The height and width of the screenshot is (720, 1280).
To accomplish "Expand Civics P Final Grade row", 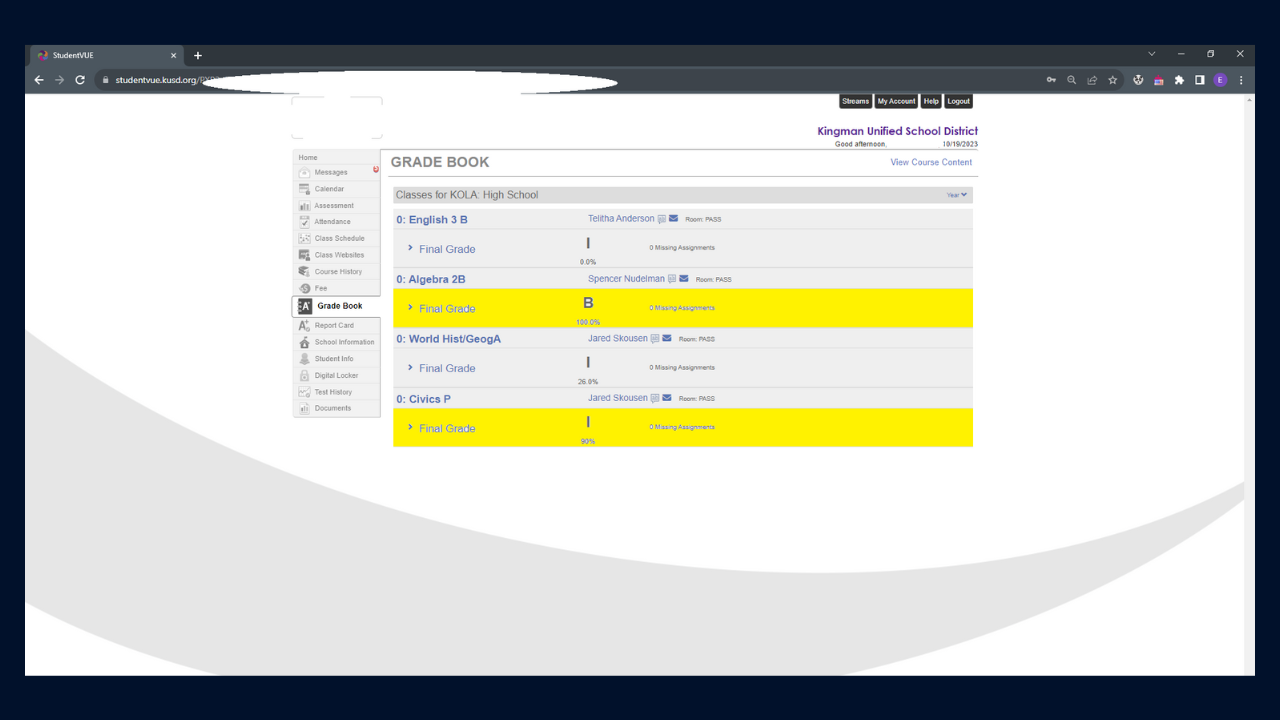I will click(x=411, y=427).
